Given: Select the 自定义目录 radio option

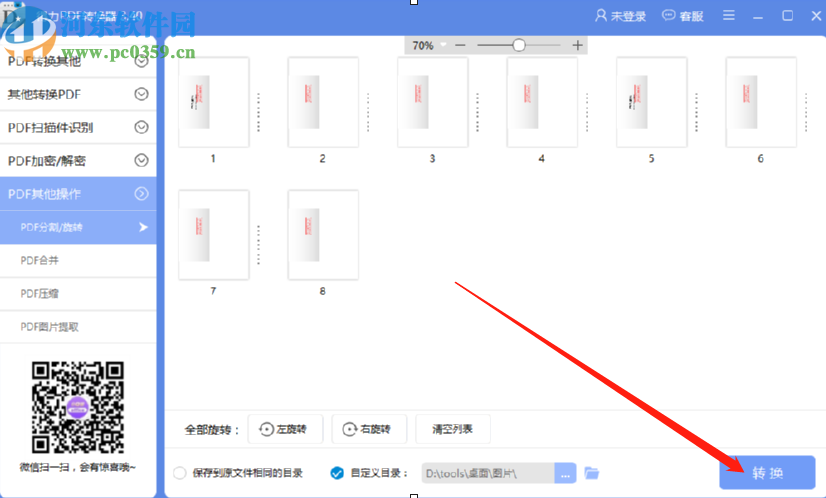Looking at the screenshot, I should pyautogui.click(x=337, y=473).
